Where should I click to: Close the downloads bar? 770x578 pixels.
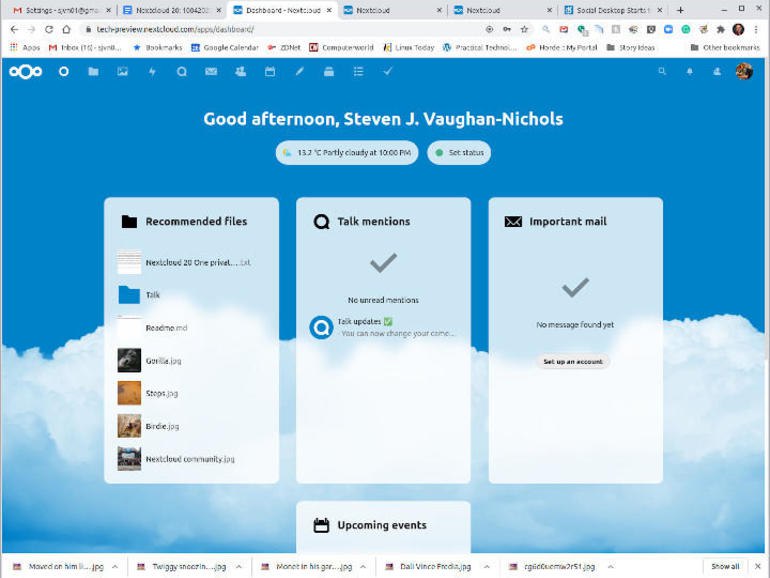point(758,566)
